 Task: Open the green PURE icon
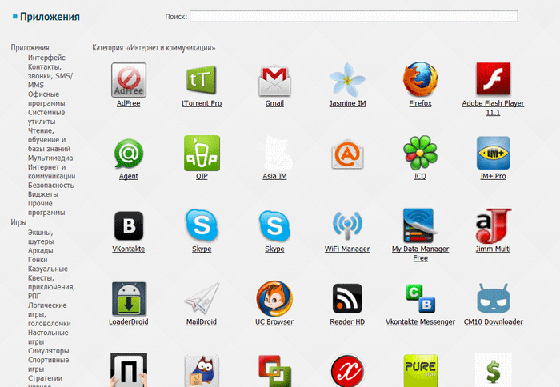click(420, 371)
